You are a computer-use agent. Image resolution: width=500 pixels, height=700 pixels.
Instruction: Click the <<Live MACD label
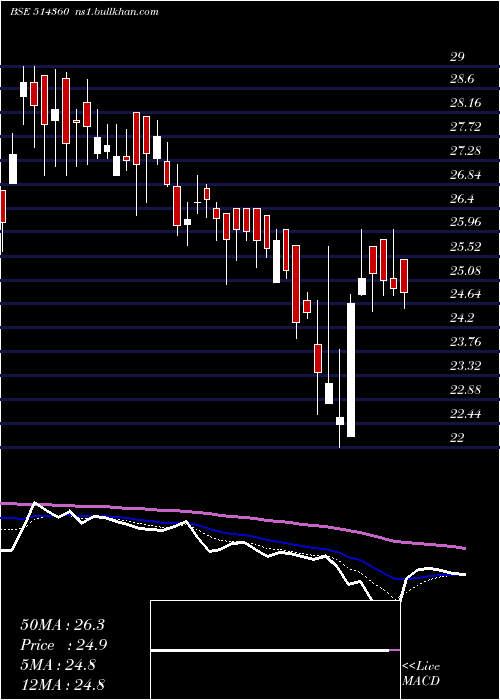(x=421, y=674)
